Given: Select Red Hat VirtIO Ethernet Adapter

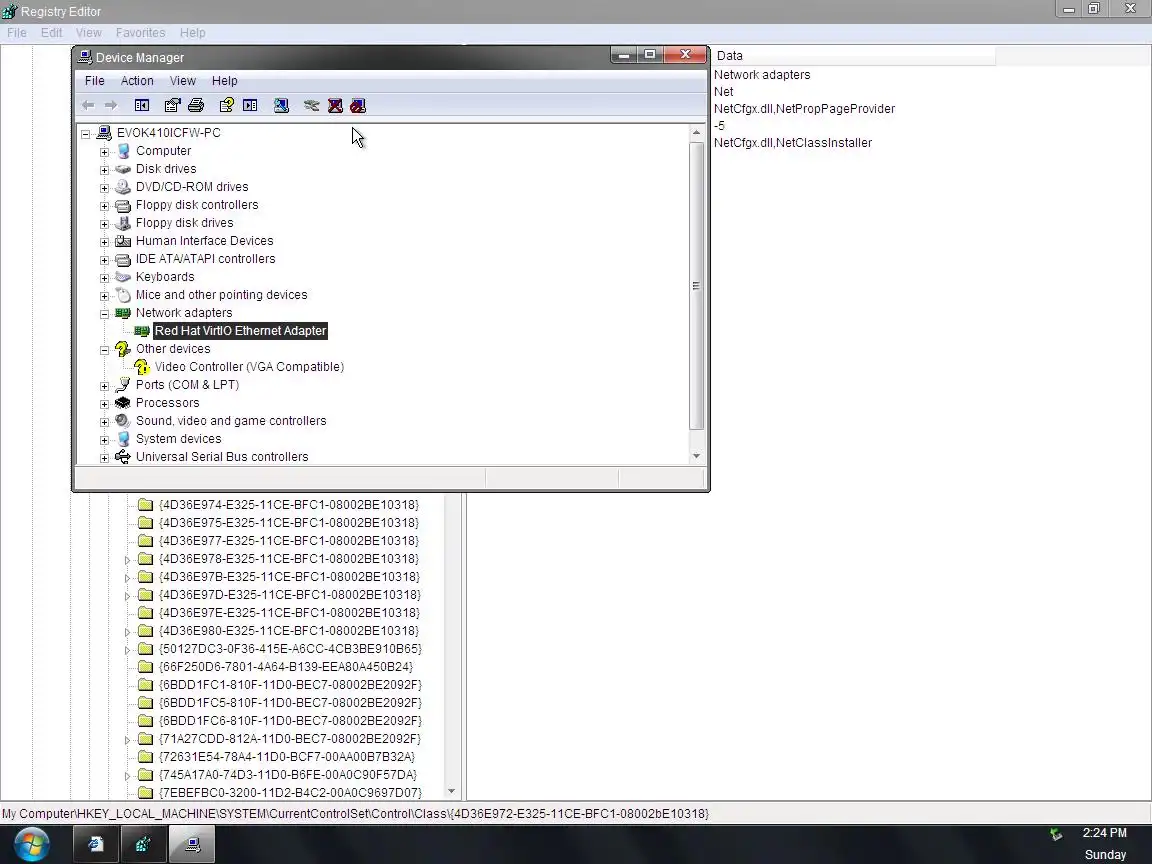Looking at the screenshot, I should click(x=240, y=331).
